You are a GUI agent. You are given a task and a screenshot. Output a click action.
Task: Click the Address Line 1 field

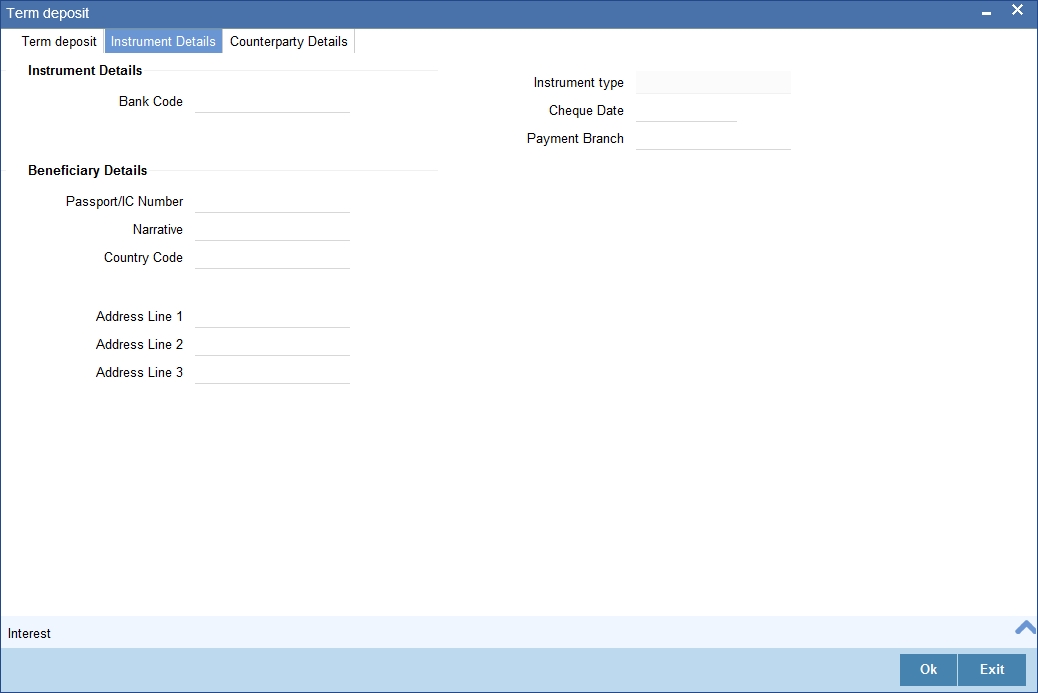pos(272,316)
